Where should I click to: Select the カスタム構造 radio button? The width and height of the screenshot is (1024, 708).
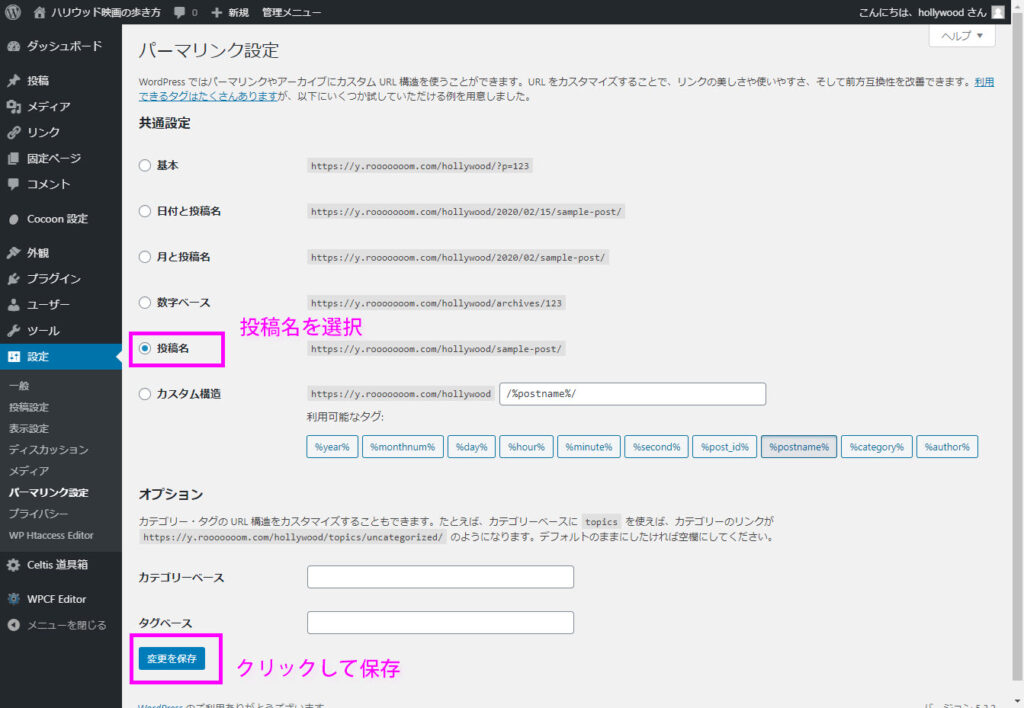[x=145, y=394]
